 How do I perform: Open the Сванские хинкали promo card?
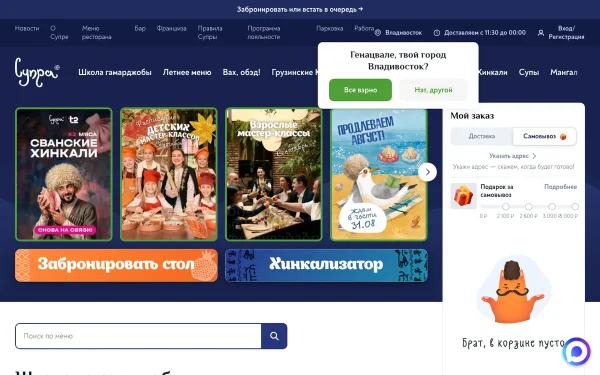[64, 174]
